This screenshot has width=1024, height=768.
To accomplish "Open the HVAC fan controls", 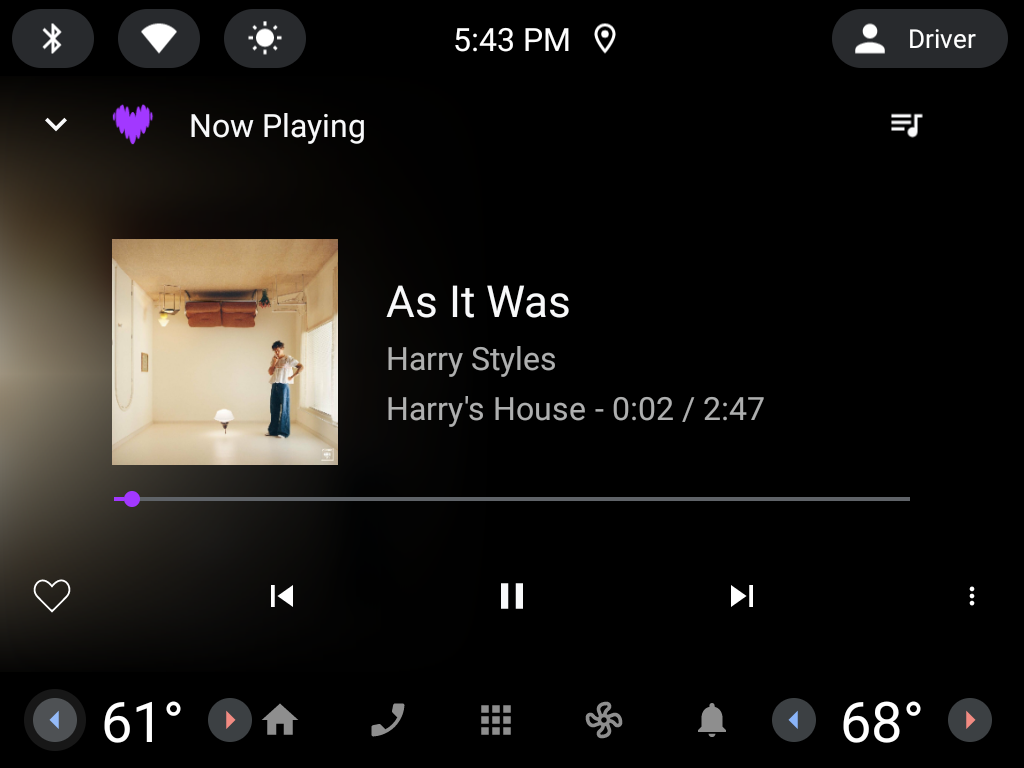I will (x=604, y=720).
